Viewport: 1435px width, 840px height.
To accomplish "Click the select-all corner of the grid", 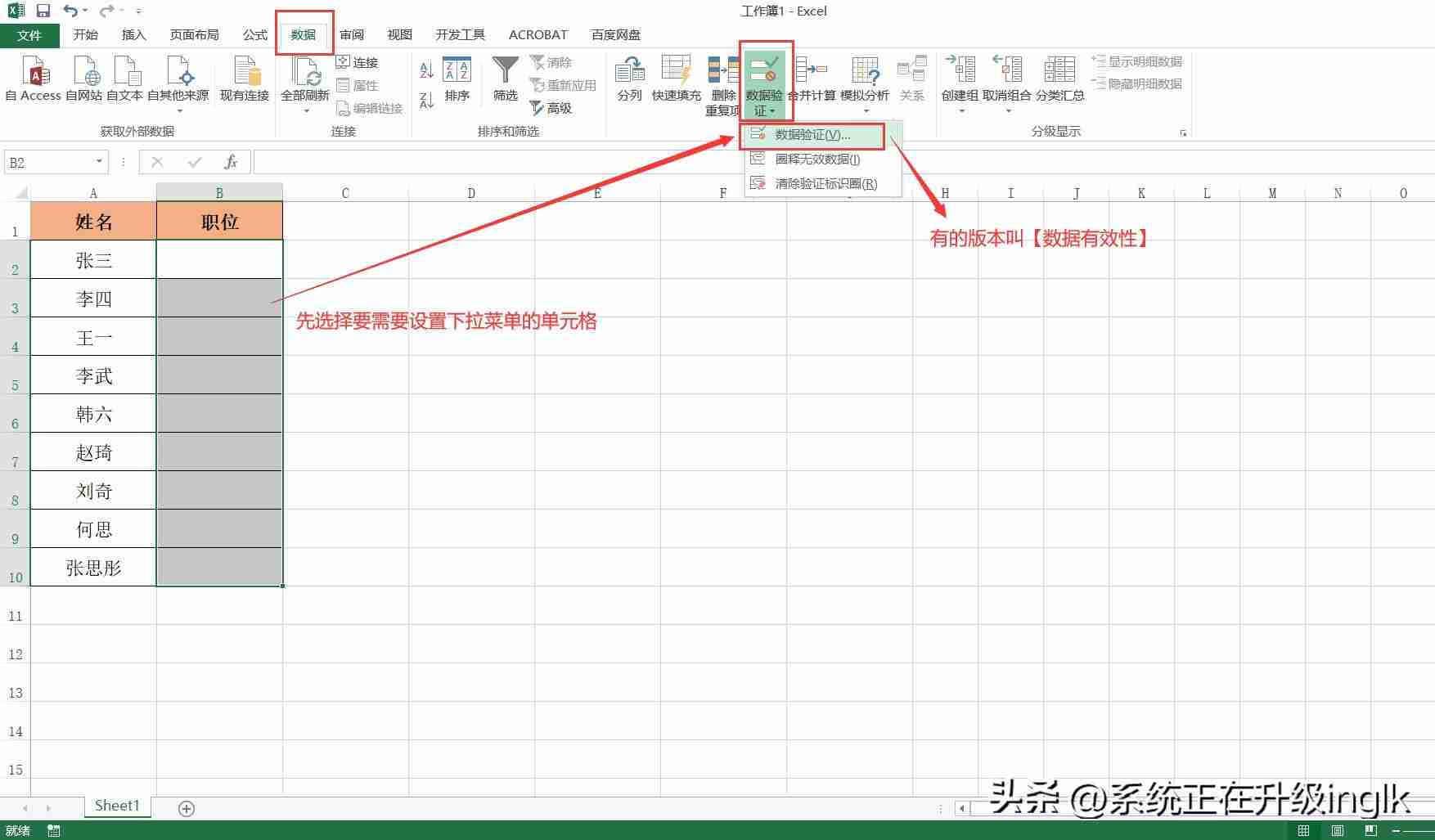I will 16,193.
